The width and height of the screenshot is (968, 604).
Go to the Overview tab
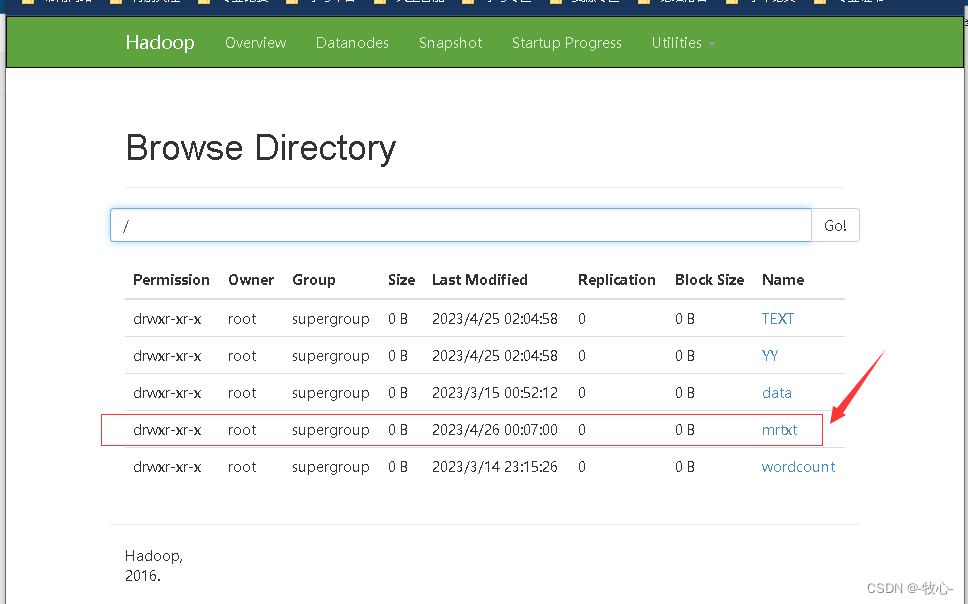coord(256,43)
